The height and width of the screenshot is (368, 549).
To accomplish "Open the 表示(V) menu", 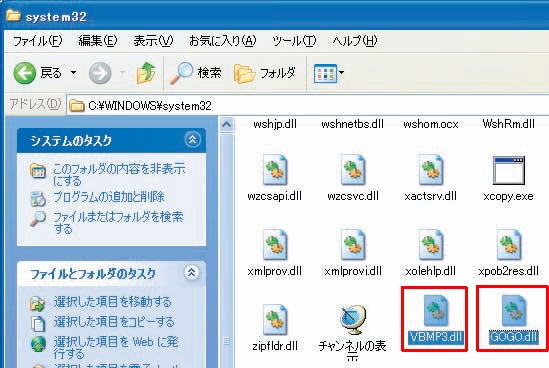I will [153, 41].
